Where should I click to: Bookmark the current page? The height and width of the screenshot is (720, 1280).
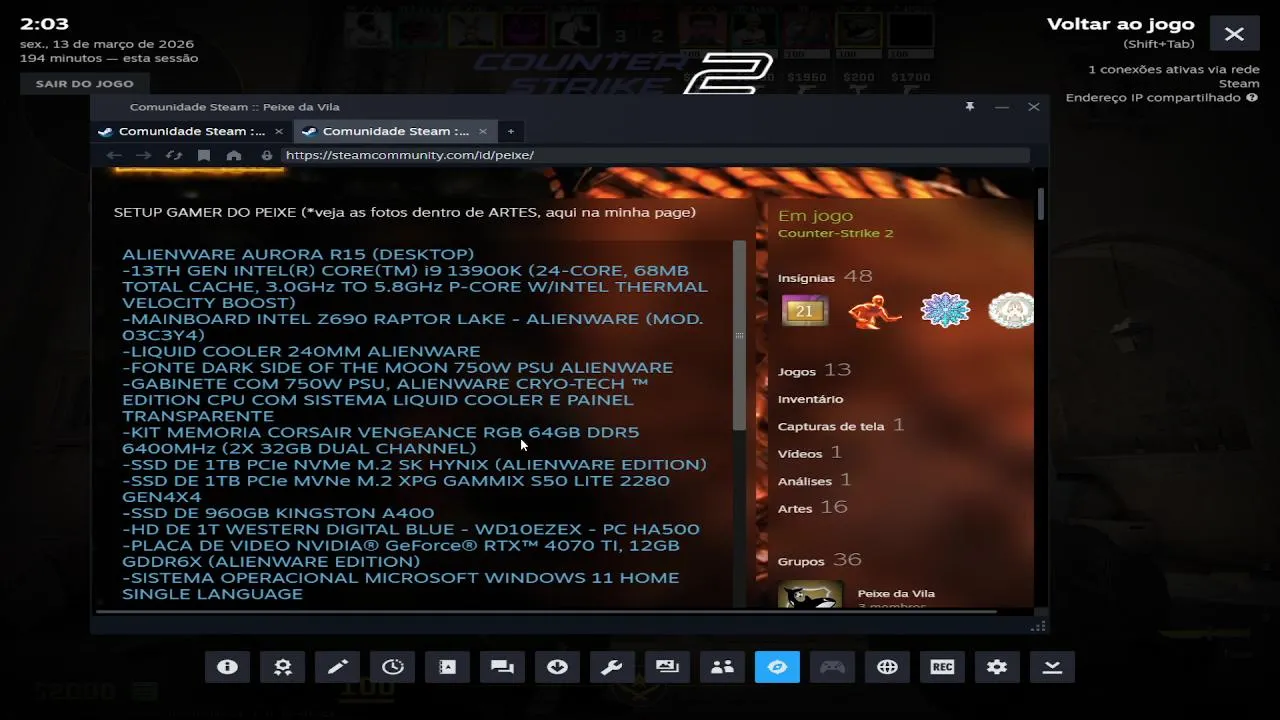(204, 155)
